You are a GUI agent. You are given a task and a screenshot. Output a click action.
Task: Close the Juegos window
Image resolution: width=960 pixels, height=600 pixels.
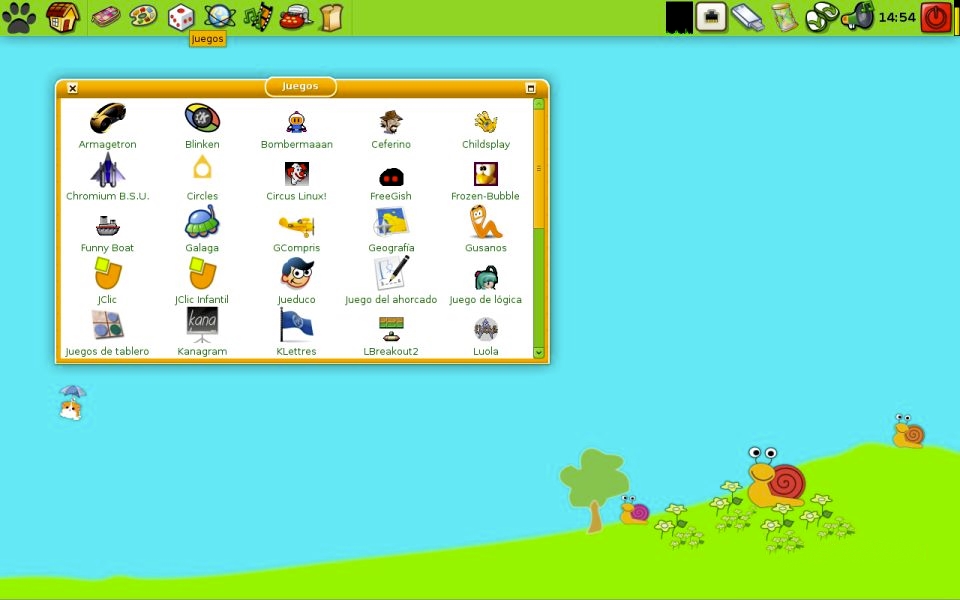72,88
